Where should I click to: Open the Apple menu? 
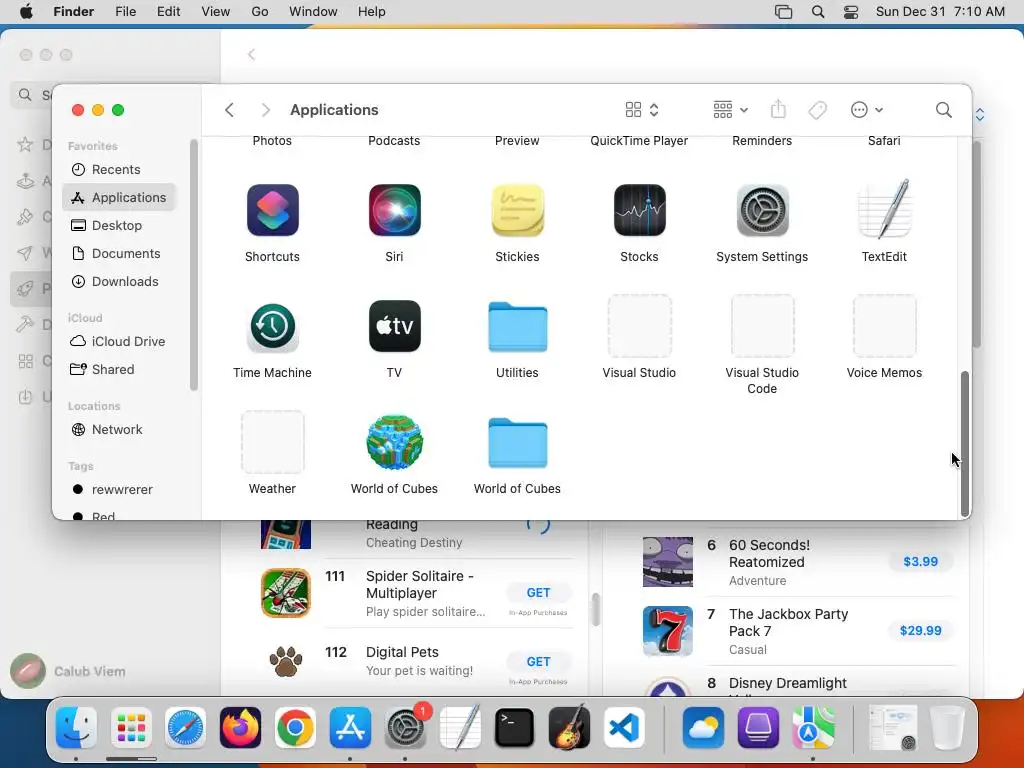(26, 12)
